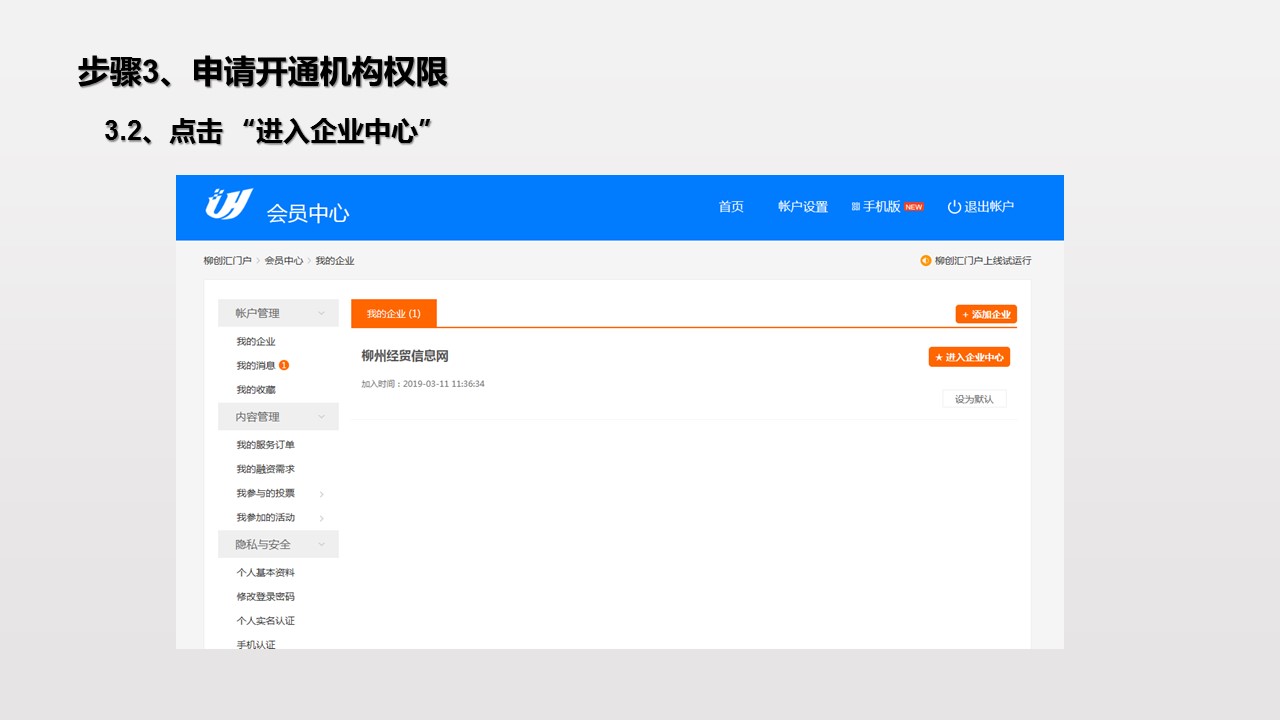
Task: Click the NEW badge next to 手机版
Action: coord(914,207)
